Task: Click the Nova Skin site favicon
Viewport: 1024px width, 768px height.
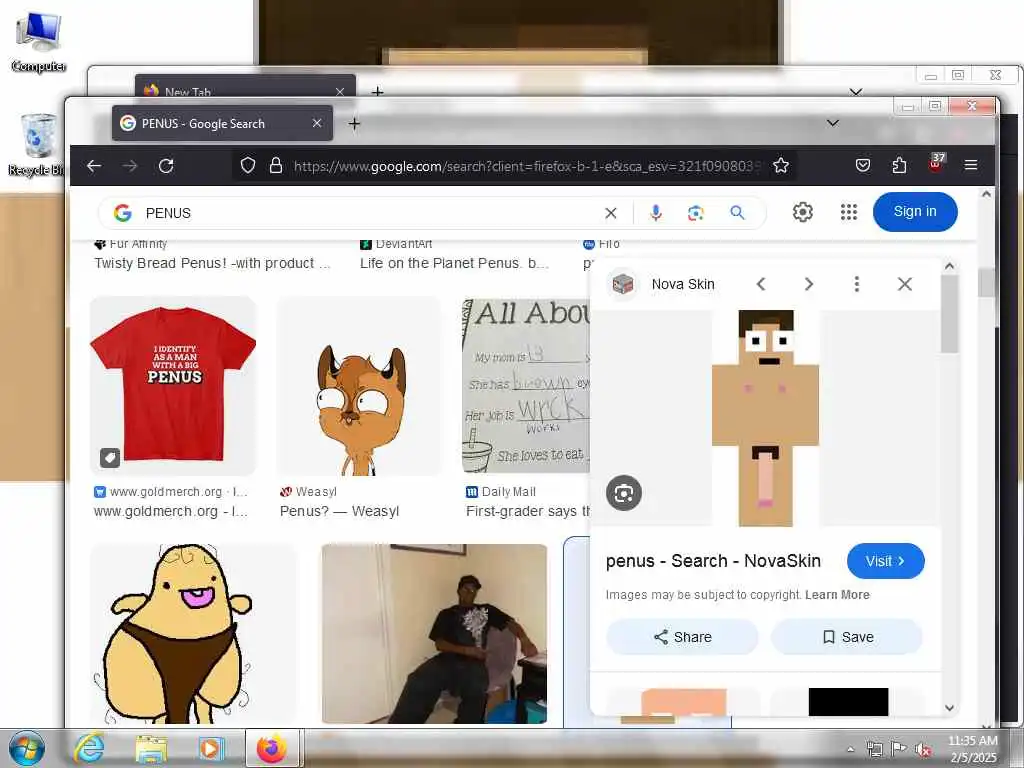Action: 623,284
